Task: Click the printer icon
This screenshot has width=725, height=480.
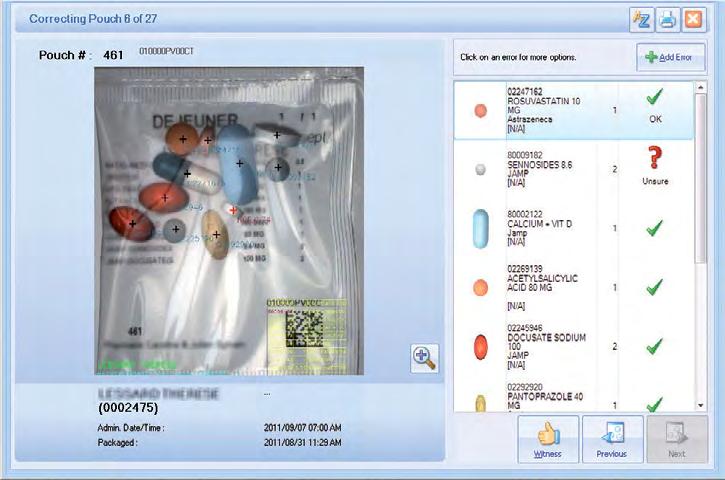Action: pyautogui.click(x=667, y=20)
